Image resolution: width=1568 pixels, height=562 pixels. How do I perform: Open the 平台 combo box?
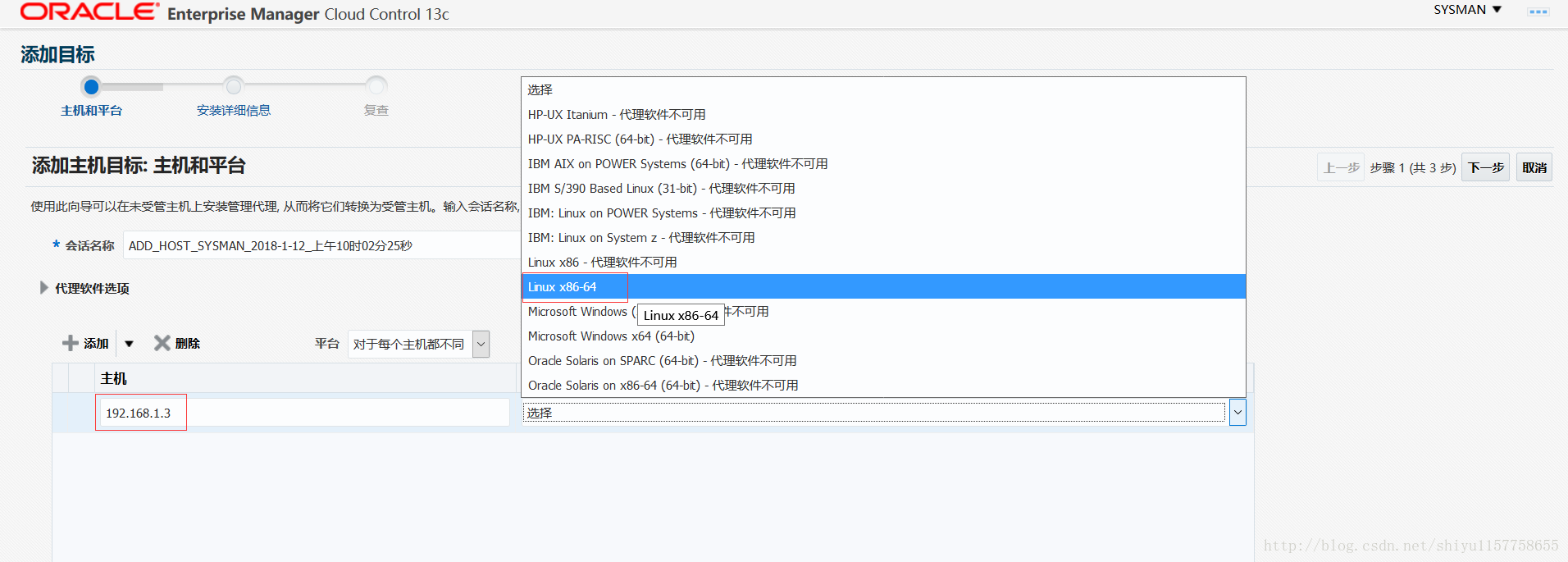[418, 344]
